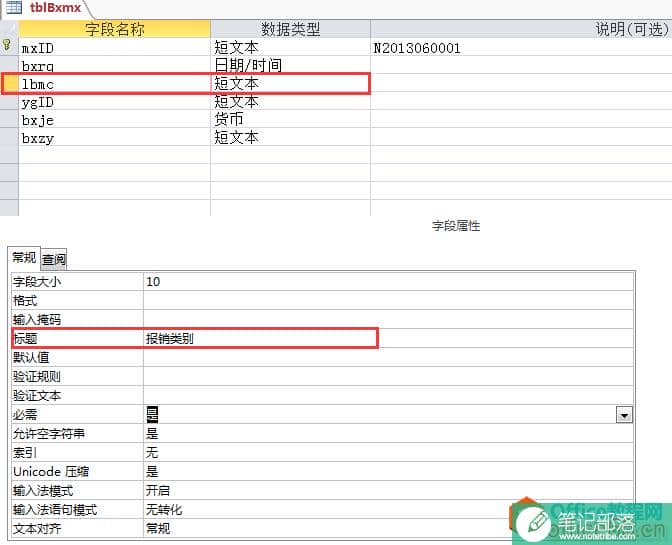Viewport: 672px width, 545px height.
Task: Click the 短文本 data type of mxID
Action: click(x=290, y=48)
